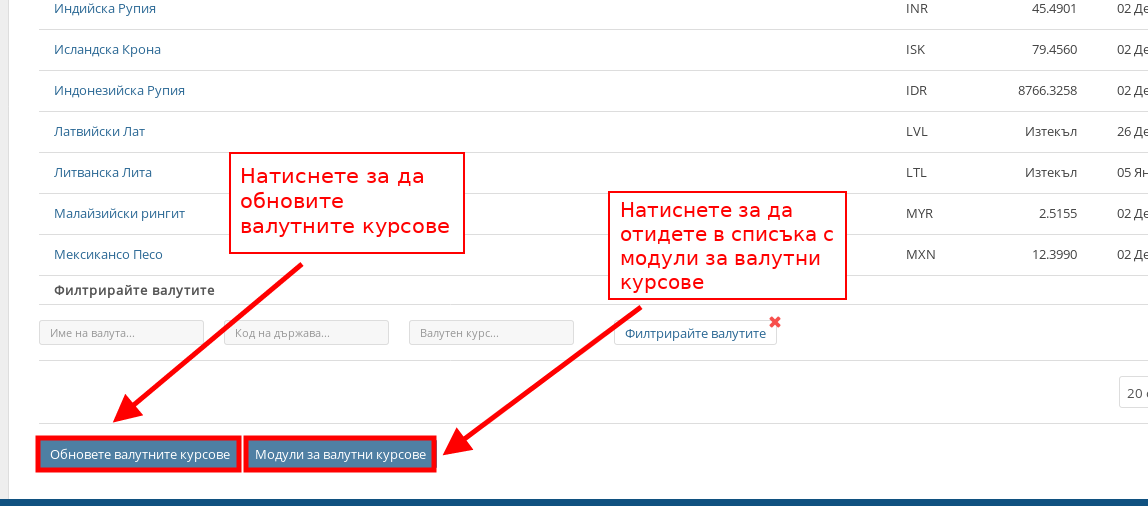Click the 'Изтекъл' status in the LVL row

pos(1050,132)
